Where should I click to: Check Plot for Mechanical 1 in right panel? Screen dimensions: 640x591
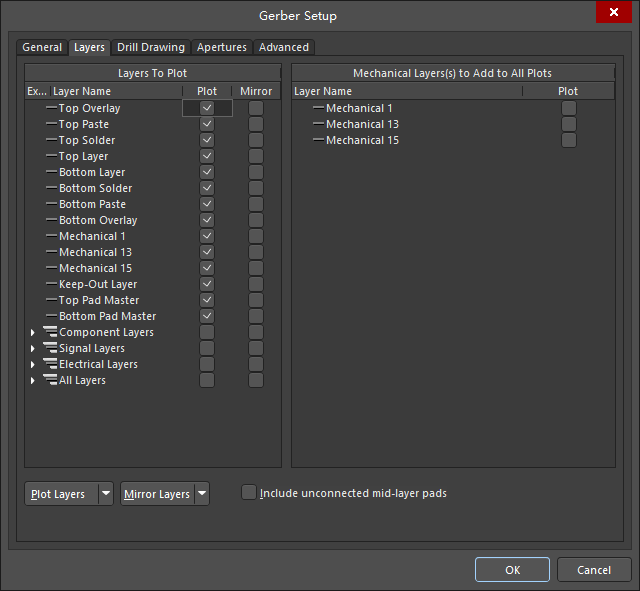569,108
